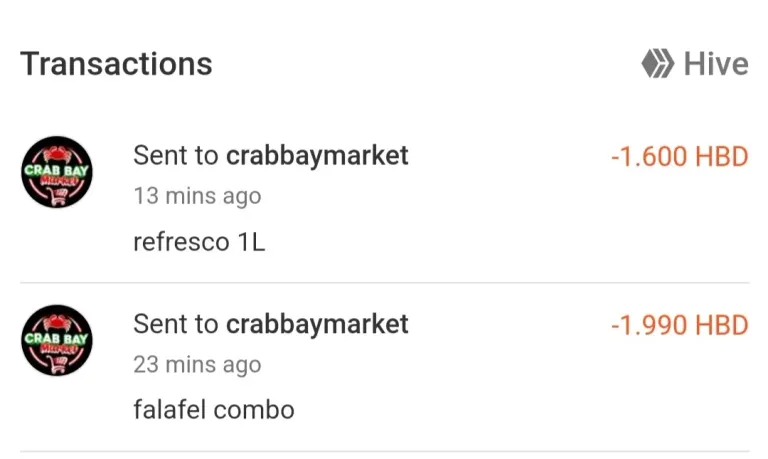Tap Crab Bay avatar on refresco transaction
Image resolution: width=768 pixels, height=459 pixels.
57,172
